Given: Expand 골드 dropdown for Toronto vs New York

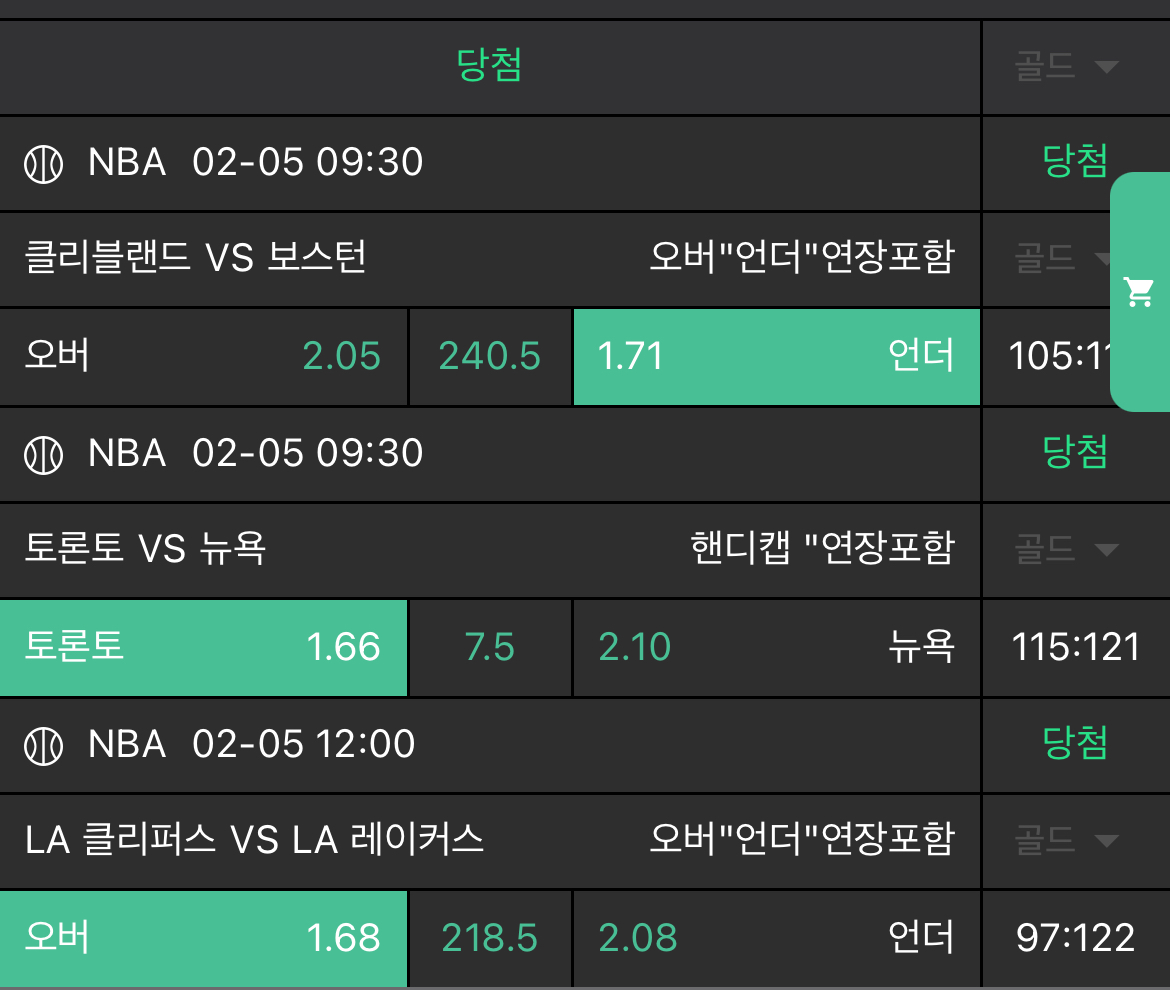Looking at the screenshot, I should pyautogui.click(x=1066, y=549).
